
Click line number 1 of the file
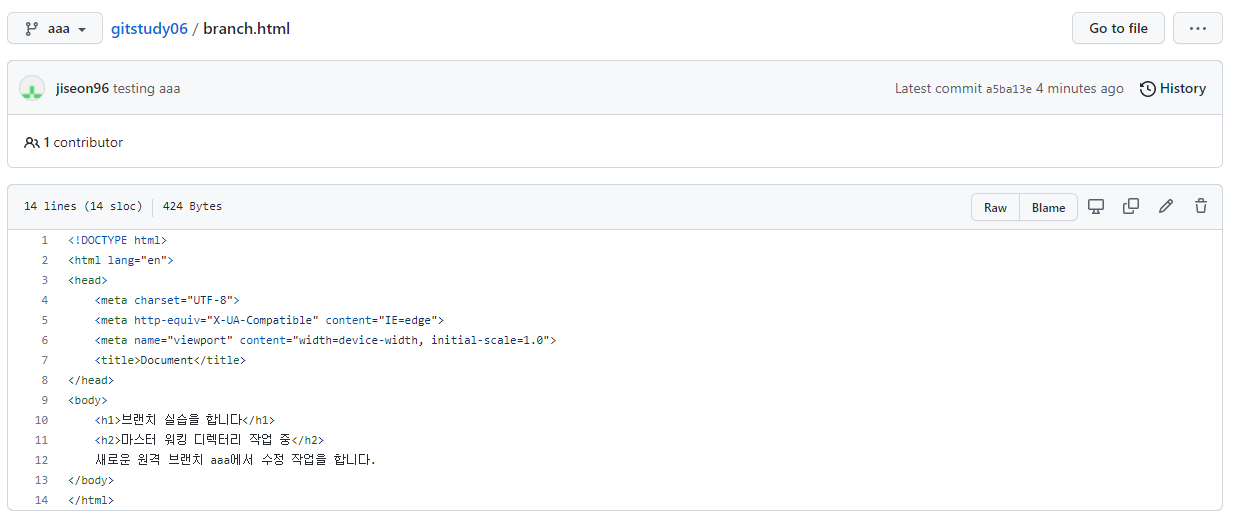point(44,240)
